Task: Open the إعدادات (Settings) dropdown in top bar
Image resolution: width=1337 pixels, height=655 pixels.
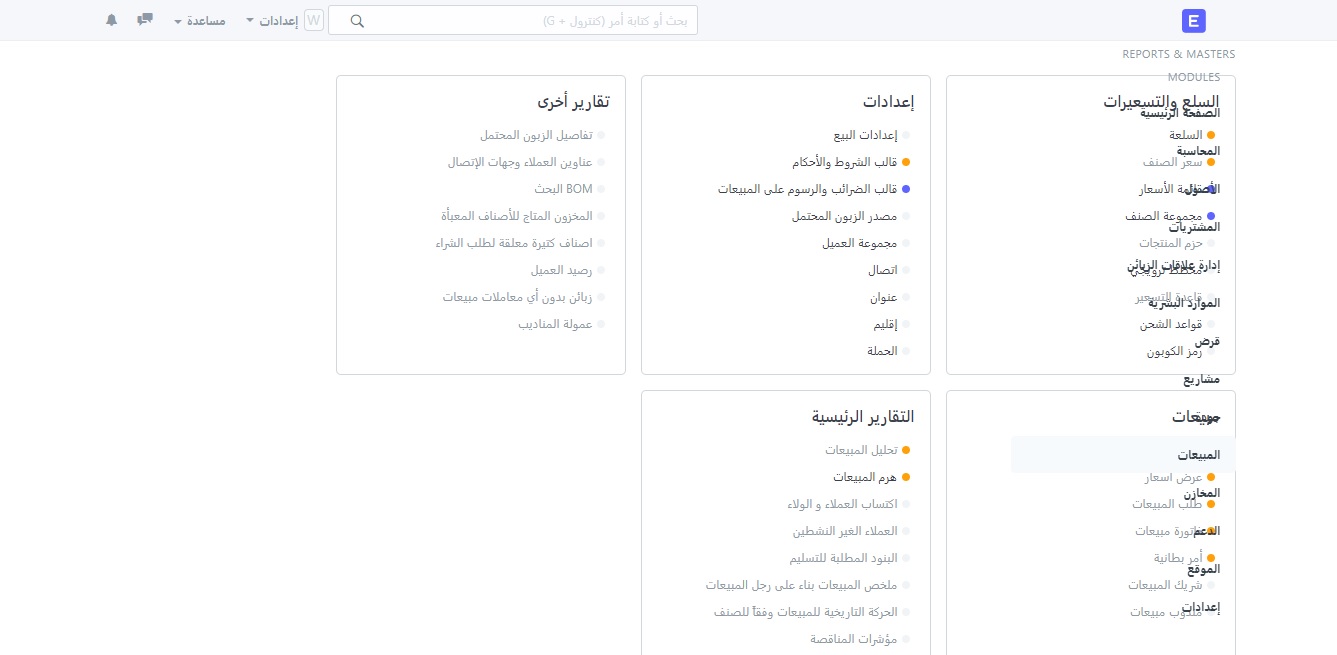Action: click(276, 20)
